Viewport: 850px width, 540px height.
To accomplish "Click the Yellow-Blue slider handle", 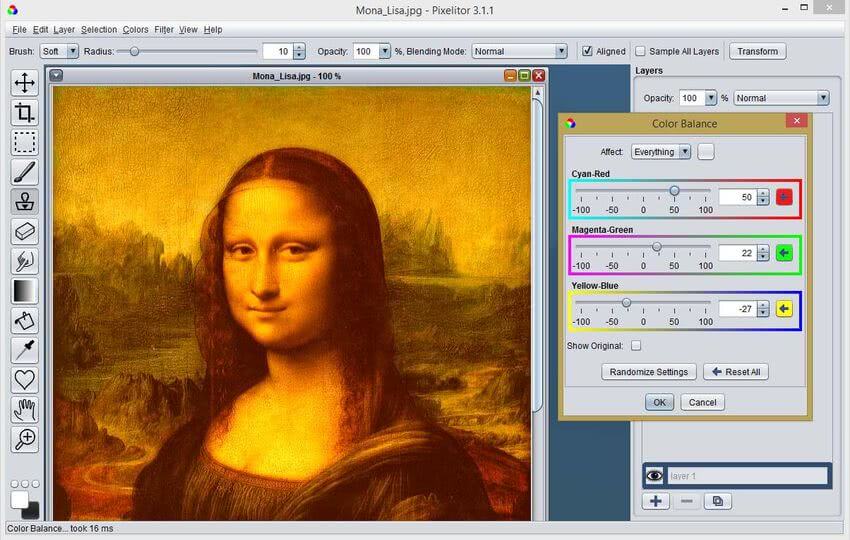I will point(626,303).
